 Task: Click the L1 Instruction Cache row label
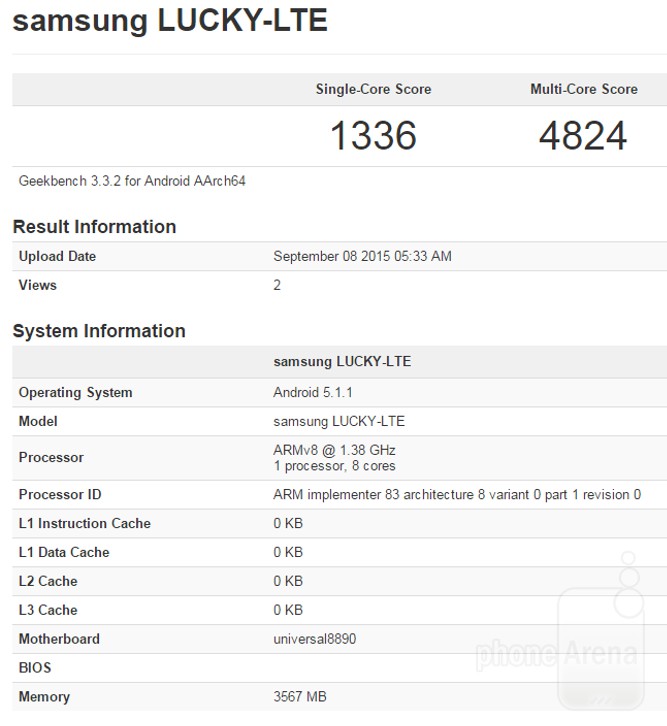(x=85, y=523)
